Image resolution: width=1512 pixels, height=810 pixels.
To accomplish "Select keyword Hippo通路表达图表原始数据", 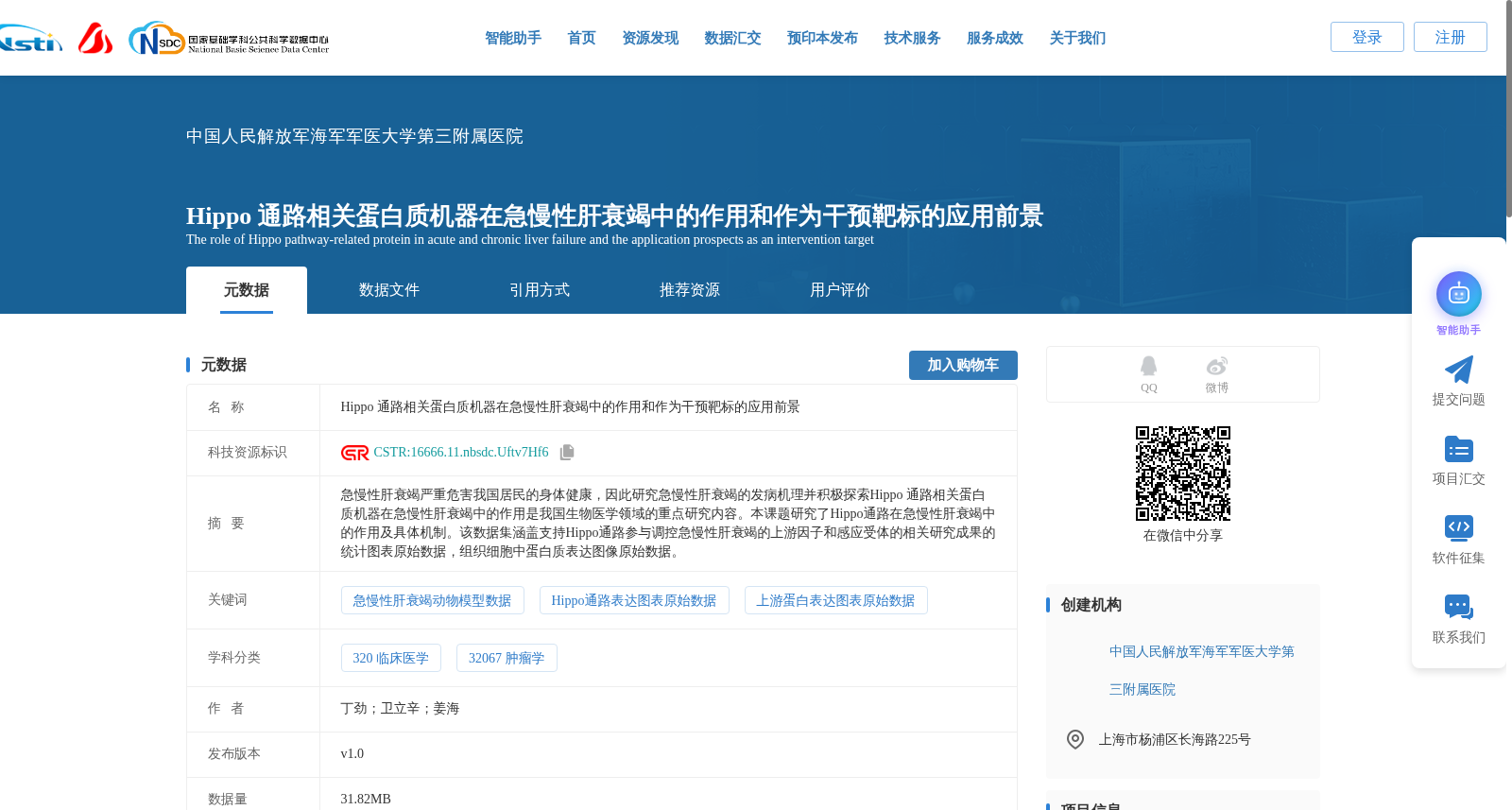I will 634,600.
